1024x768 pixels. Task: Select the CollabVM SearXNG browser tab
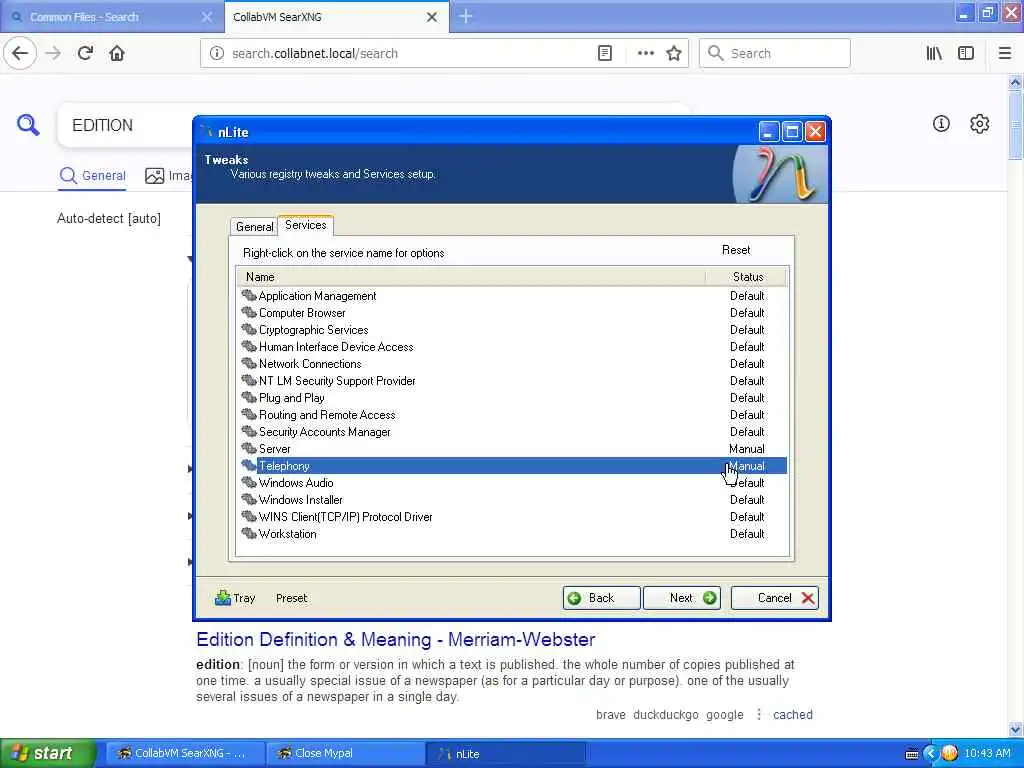(336, 17)
